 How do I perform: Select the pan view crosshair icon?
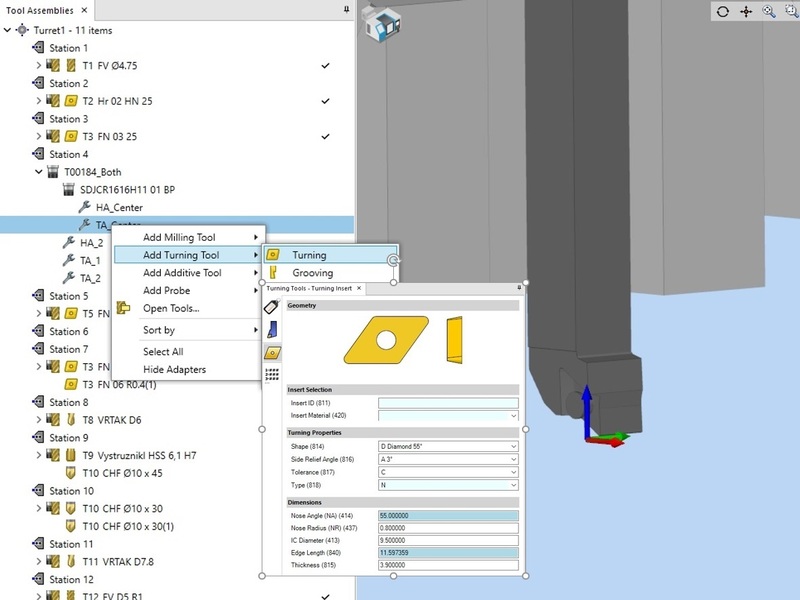point(747,12)
